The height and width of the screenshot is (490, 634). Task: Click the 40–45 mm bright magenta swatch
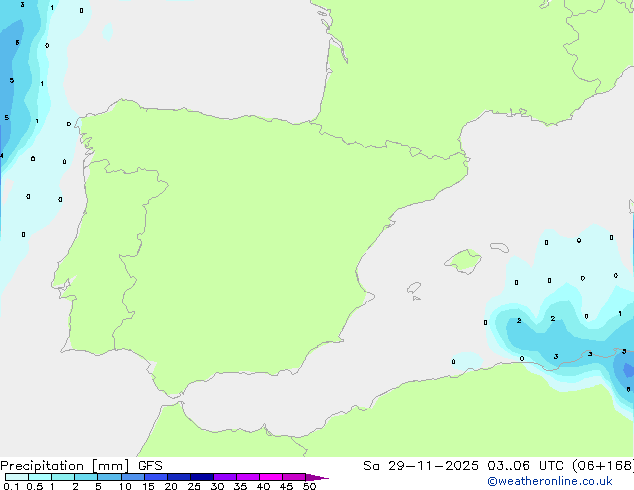click(271, 477)
